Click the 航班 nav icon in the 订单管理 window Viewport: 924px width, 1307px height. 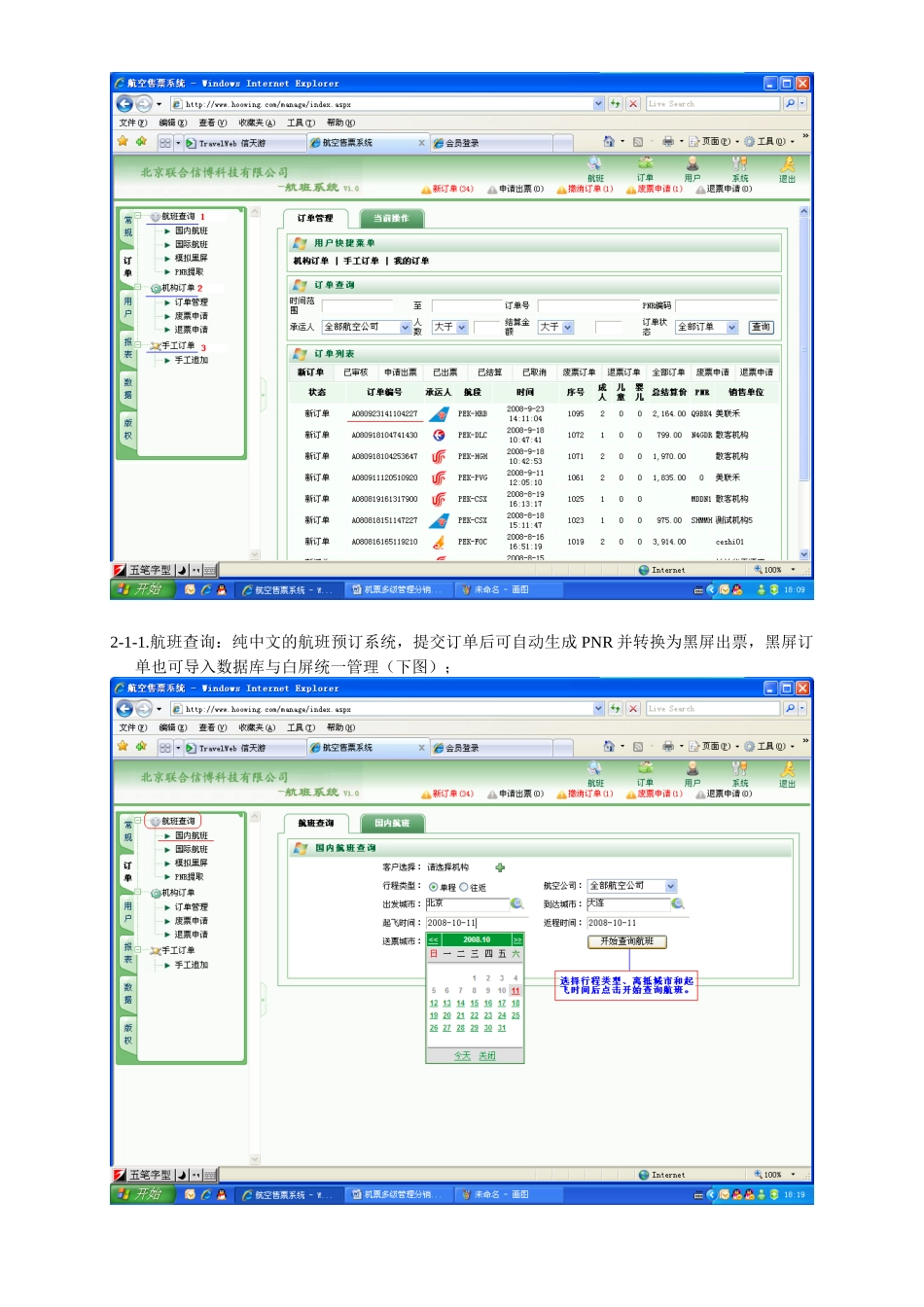[x=595, y=163]
